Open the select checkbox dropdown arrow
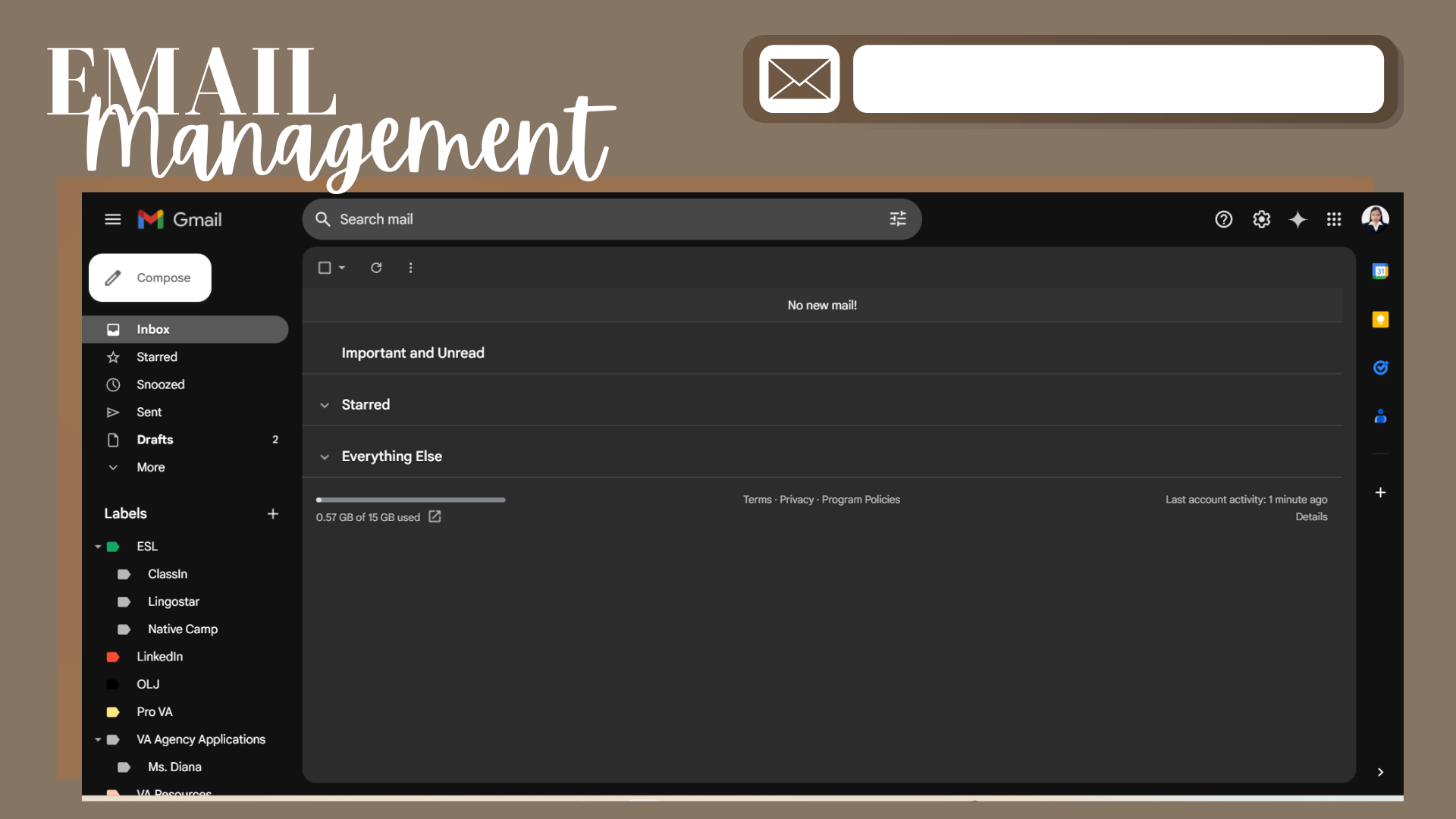Viewport: 1456px width, 819px height. tap(342, 268)
